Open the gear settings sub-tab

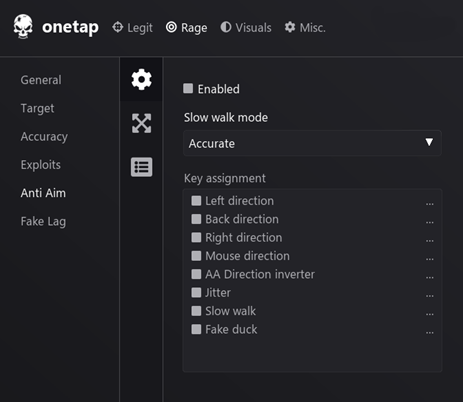[x=141, y=79]
